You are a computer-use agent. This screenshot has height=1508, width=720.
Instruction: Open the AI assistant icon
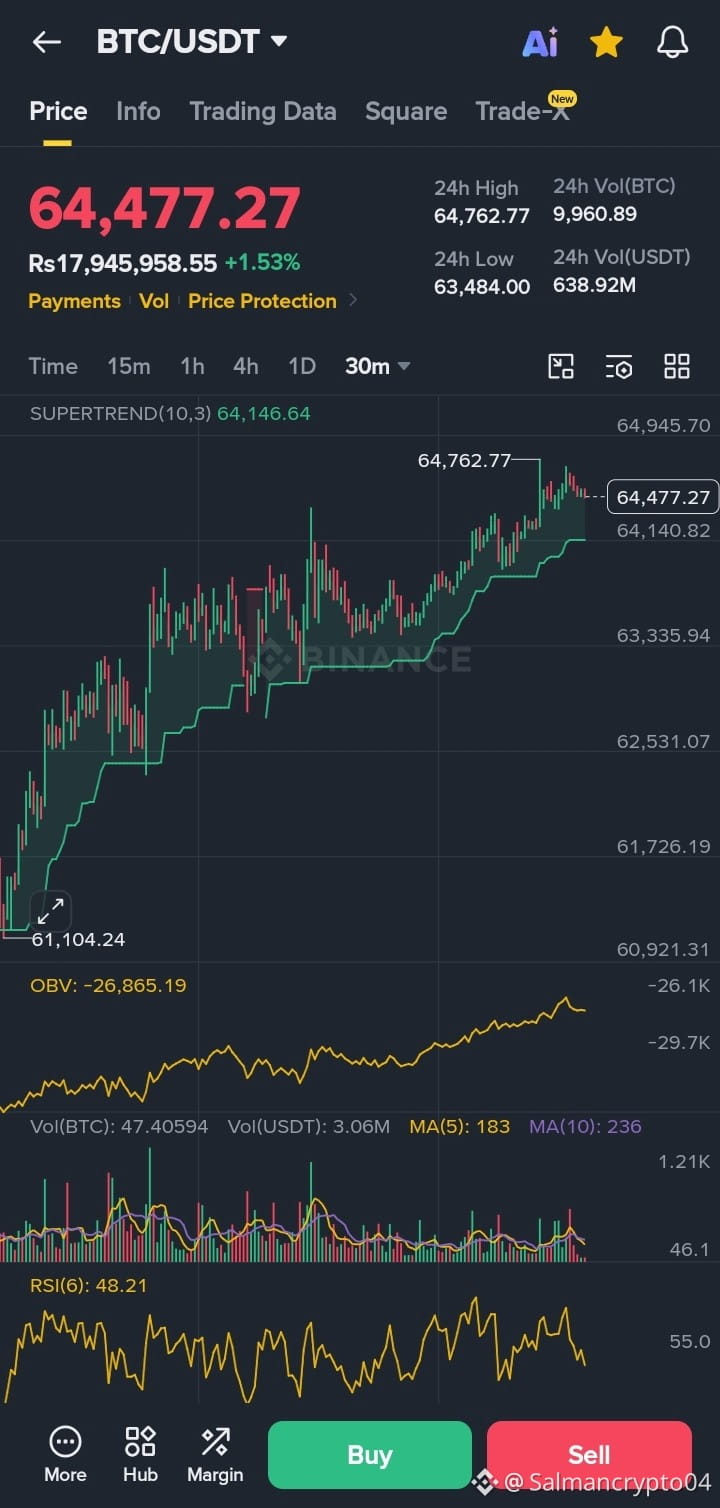(540, 42)
